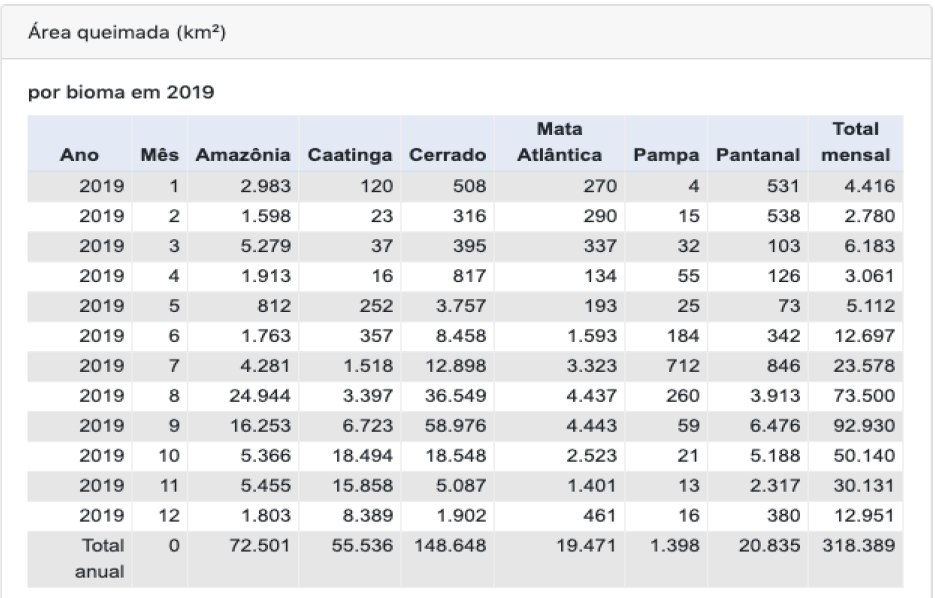This screenshot has width=935, height=598.
Task: Click the 'por bioma em 2019' subtitle
Action: (121, 92)
